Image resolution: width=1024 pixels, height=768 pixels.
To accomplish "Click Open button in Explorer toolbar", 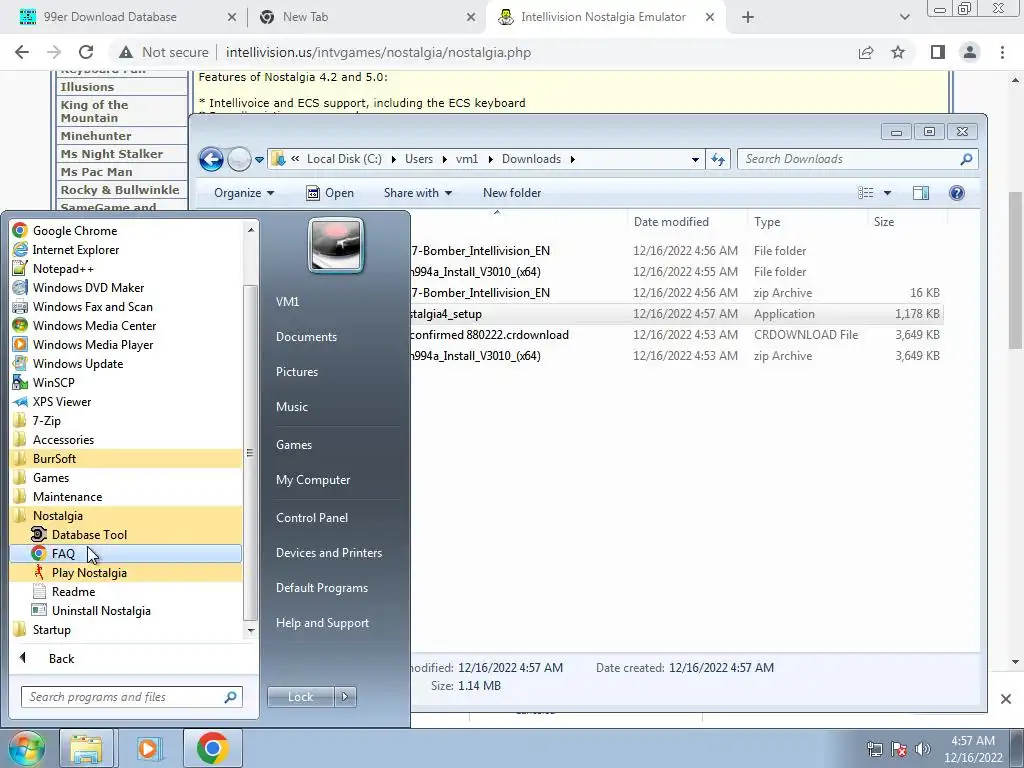I will tap(330, 193).
